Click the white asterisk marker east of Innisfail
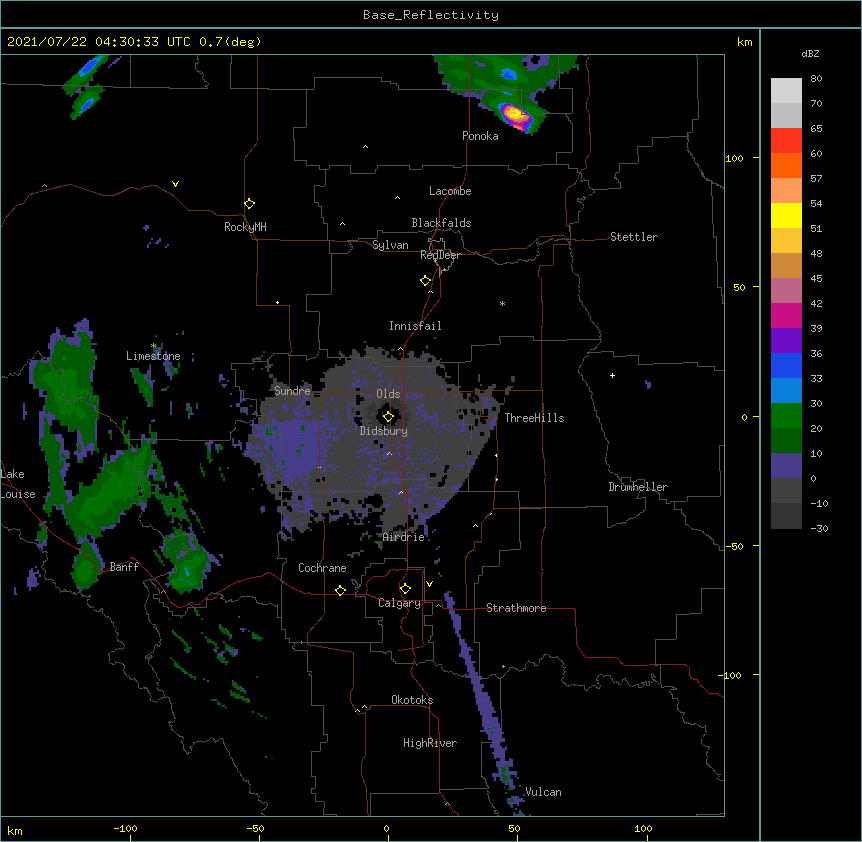This screenshot has width=862, height=842. [x=502, y=303]
